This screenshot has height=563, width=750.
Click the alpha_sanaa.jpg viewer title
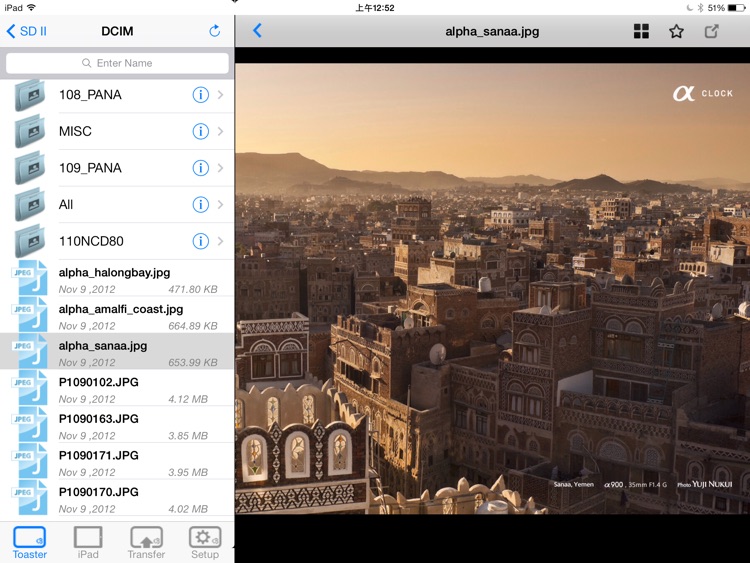[x=492, y=32]
